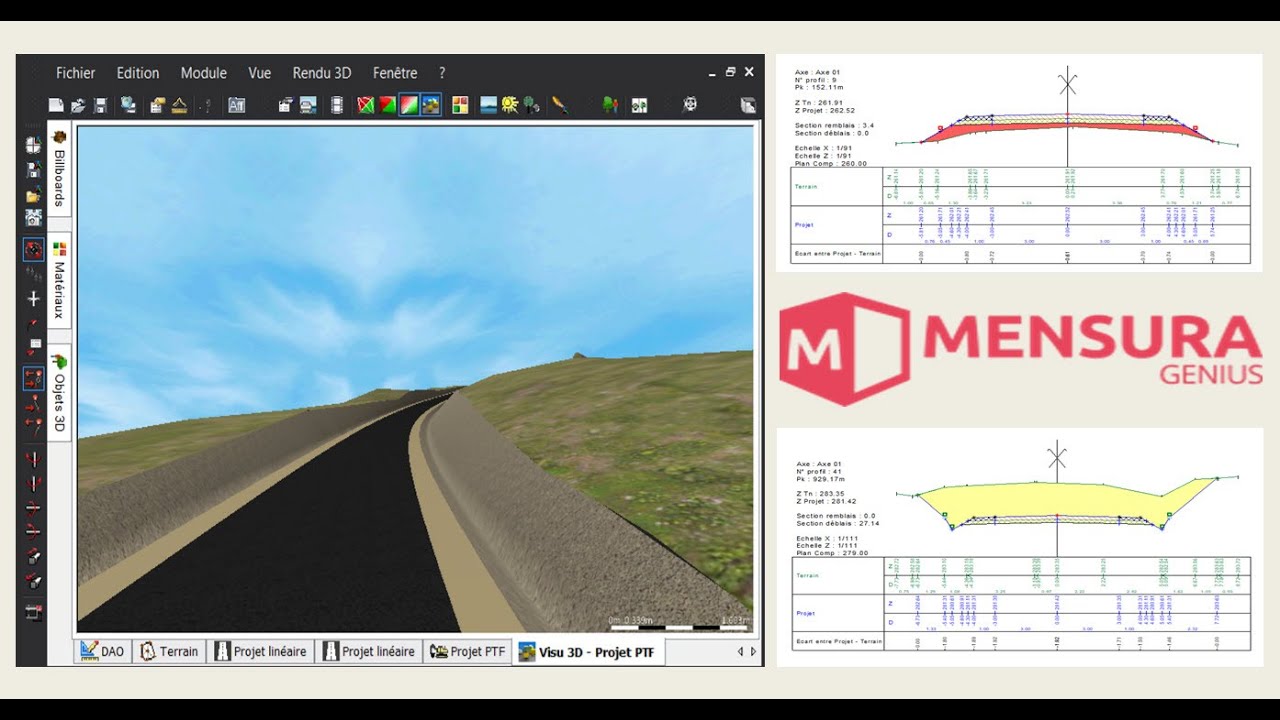Open a file with the open-folder toolbar icon
Image resolution: width=1280 pixels, height=720 pixels.
tap(78, 105)
